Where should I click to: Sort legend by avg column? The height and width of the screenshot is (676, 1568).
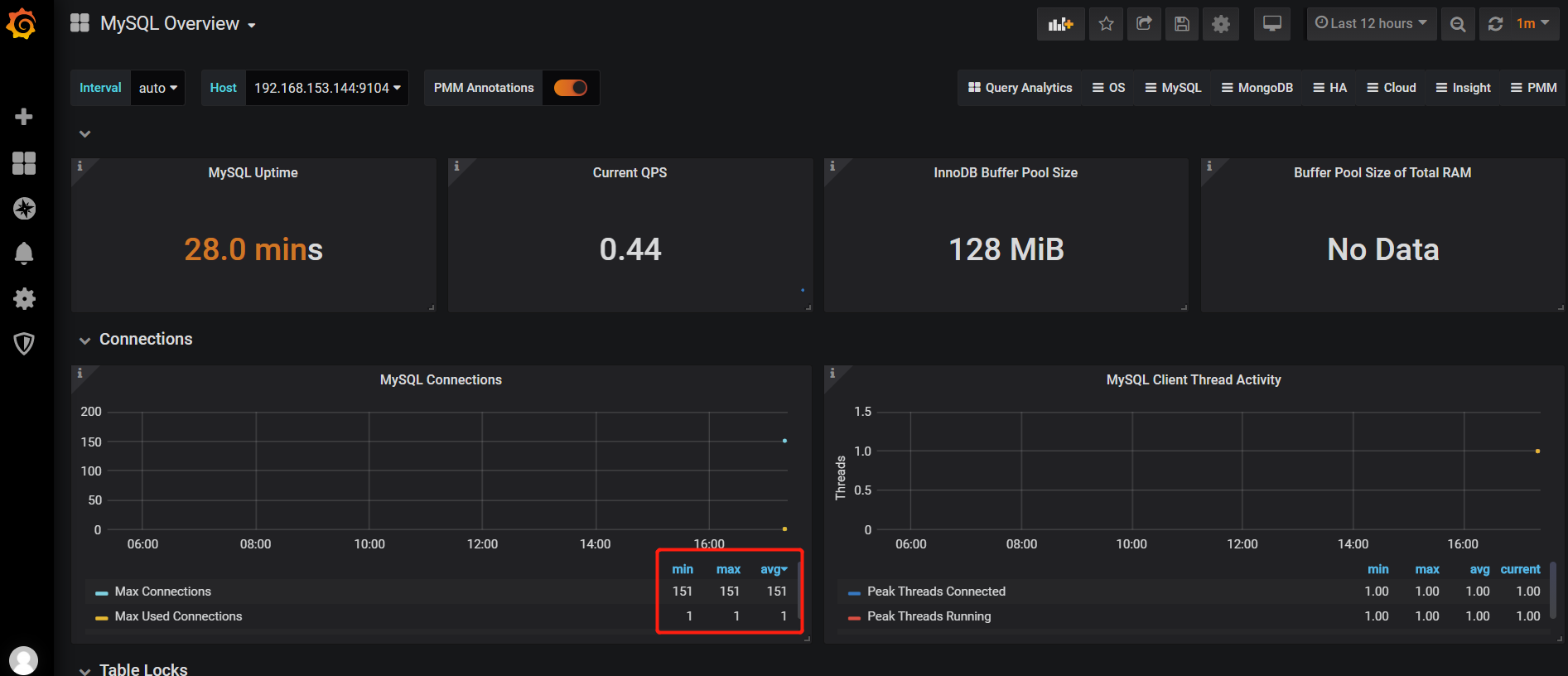(774, 569)
